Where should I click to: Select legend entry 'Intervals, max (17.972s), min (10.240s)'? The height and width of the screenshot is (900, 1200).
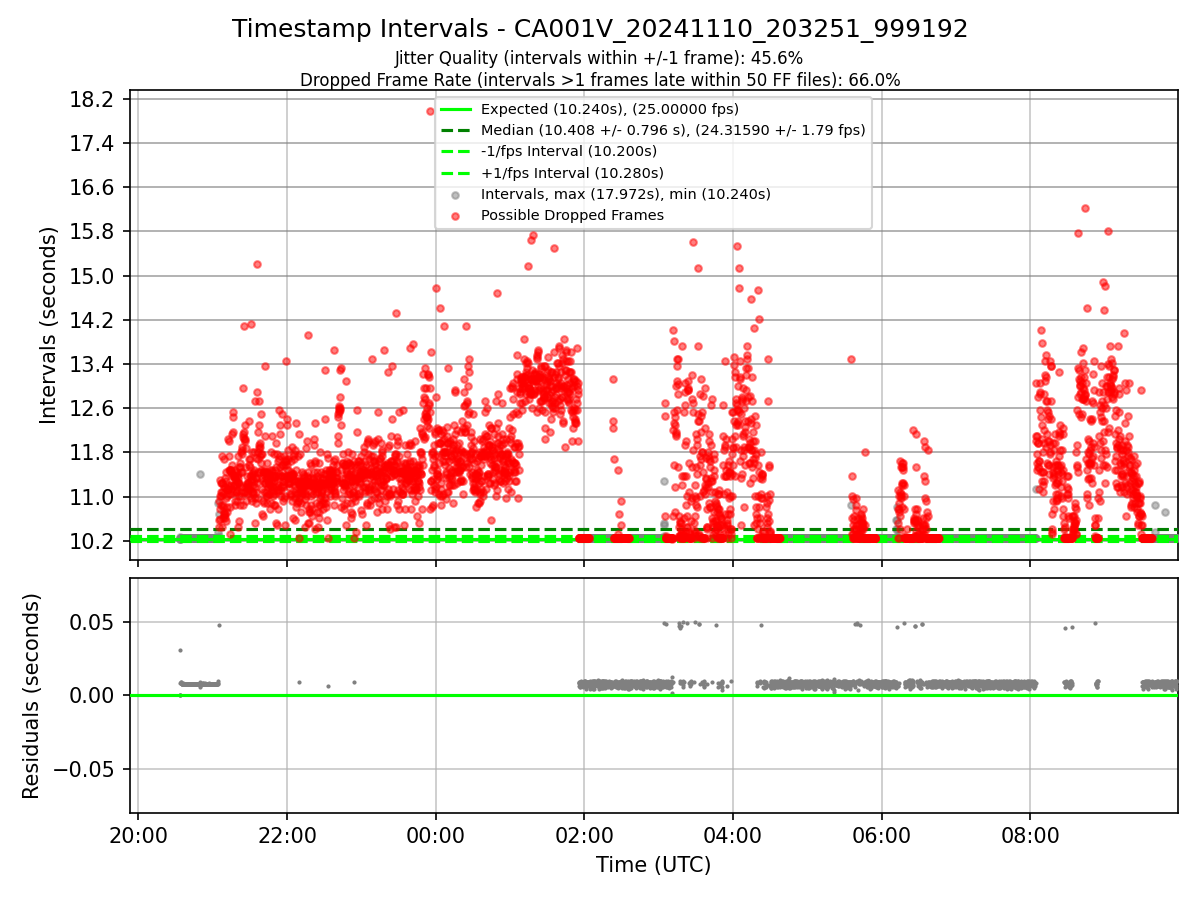click(626, 194)
